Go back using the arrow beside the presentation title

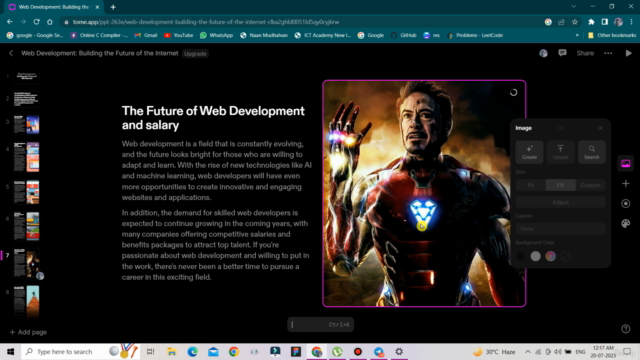[11, 53]
